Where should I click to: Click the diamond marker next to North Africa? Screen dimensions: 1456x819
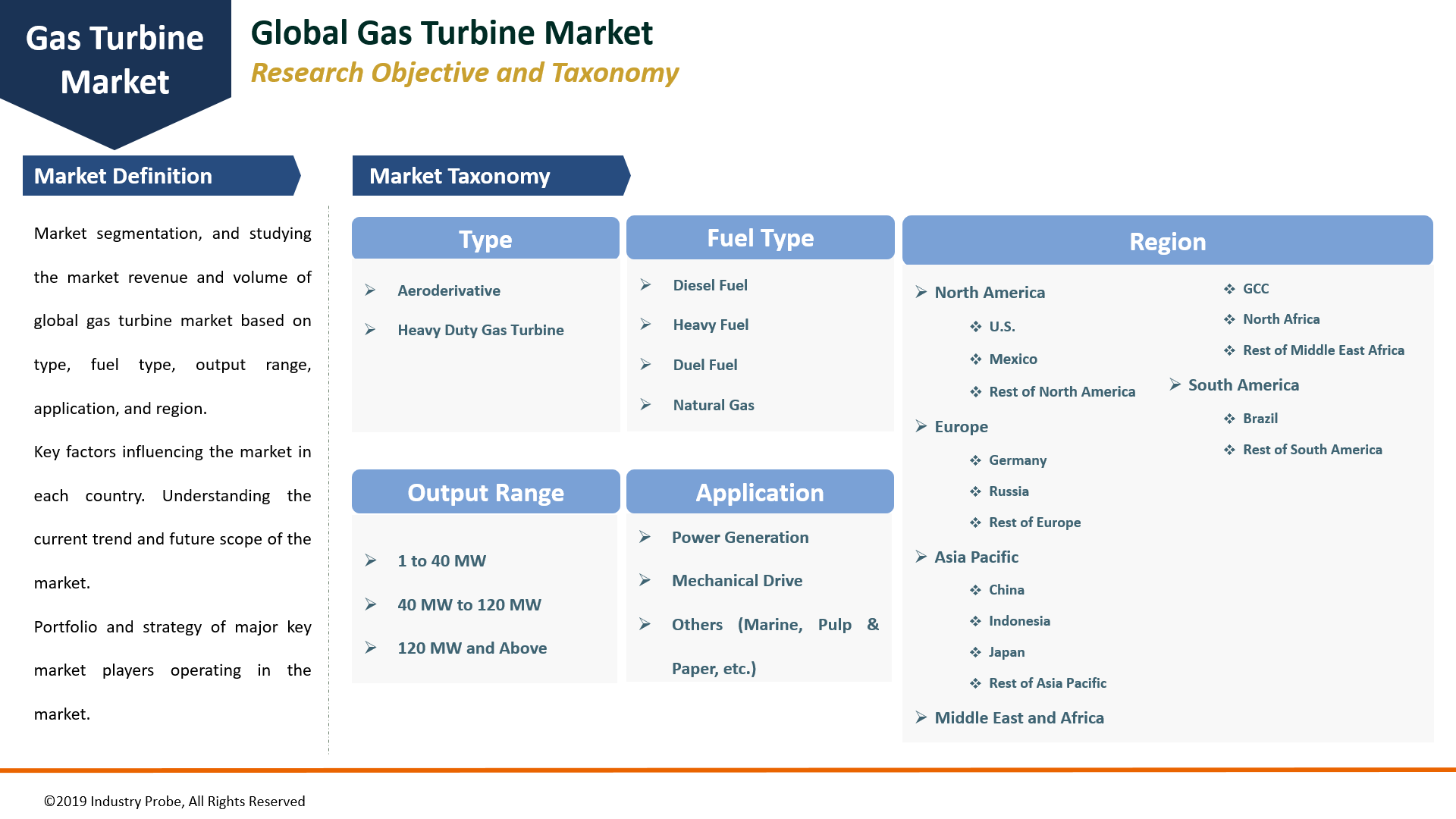point(1231,319)
